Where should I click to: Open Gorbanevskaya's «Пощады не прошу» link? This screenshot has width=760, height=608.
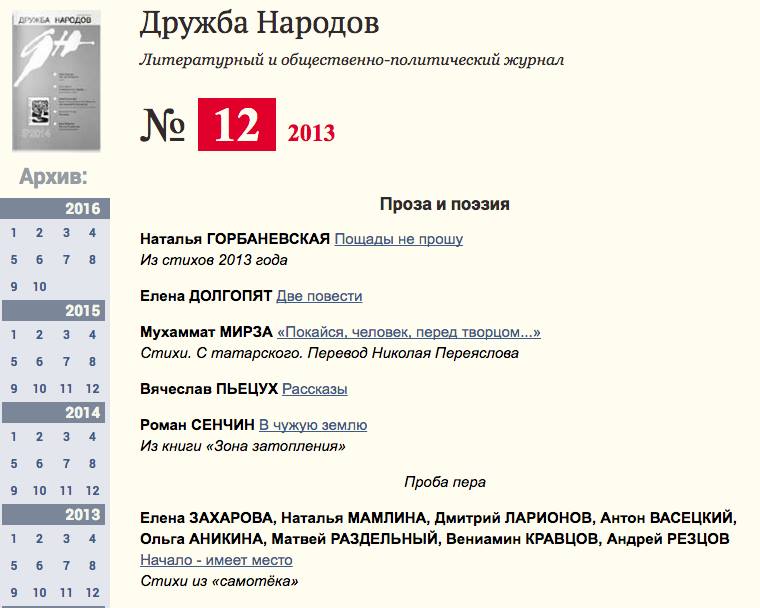coord(398,239)
